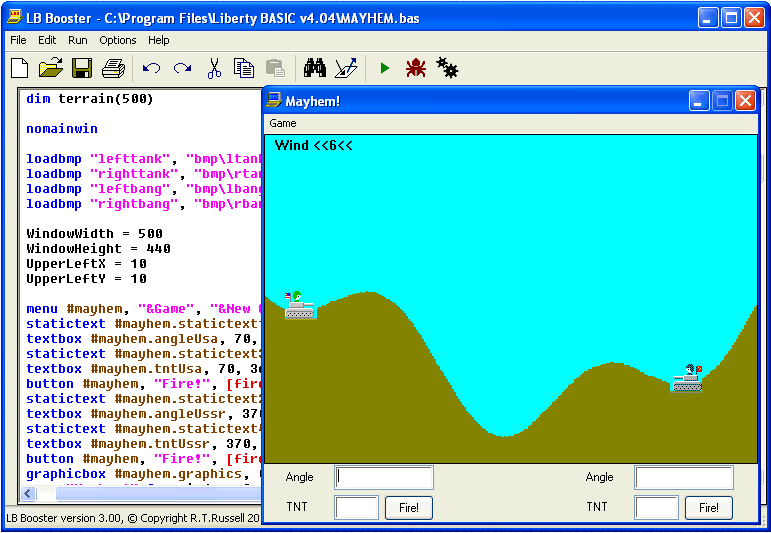The image size is (771, 533).
Task: Open Find with the binoculars icon
Action: coord(315,68)
